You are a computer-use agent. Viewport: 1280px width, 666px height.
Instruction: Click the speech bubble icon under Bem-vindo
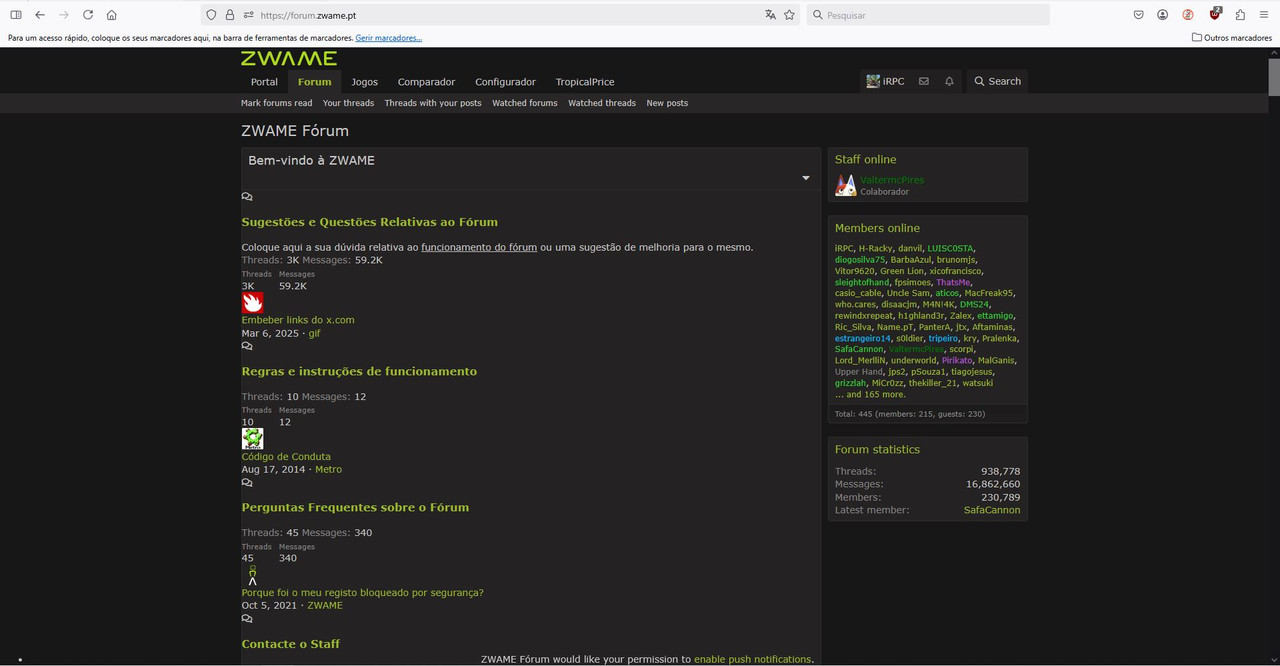pyautogui.click(x=247, y=197)
